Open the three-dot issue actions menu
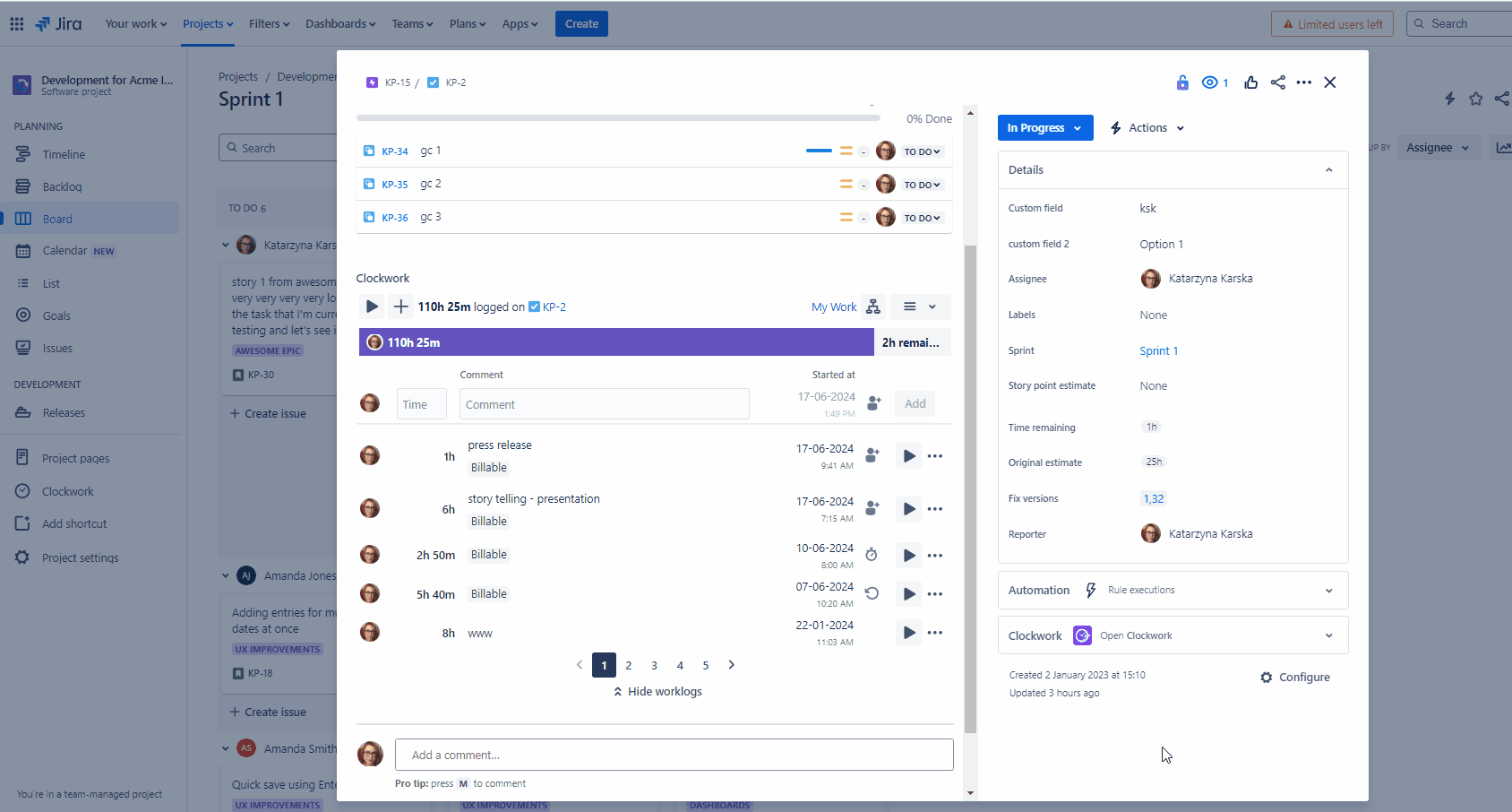The width and height of the screenshot is (1512, 812). (x=1304, y=82)
